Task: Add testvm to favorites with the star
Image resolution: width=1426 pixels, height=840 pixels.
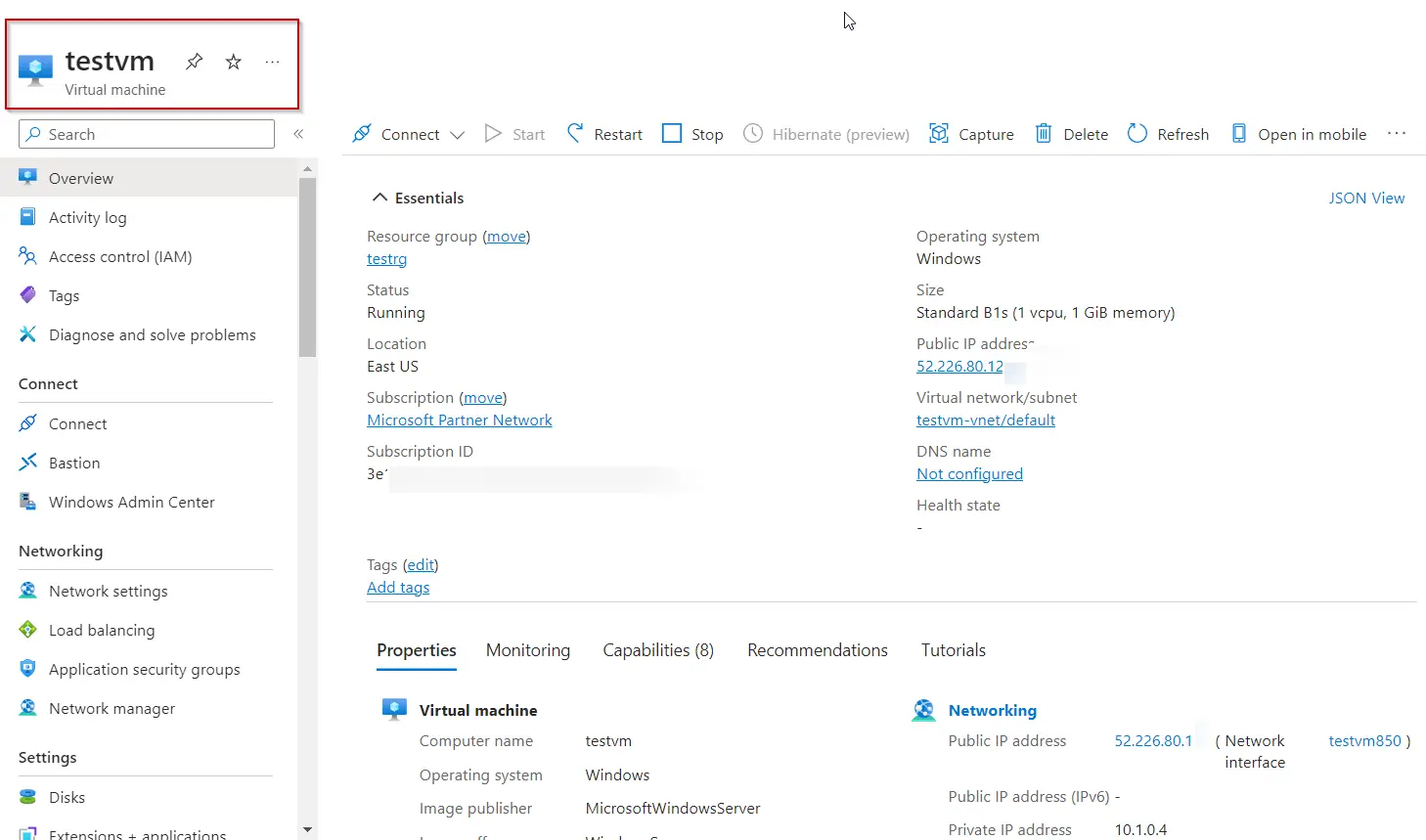Action: 233,61
